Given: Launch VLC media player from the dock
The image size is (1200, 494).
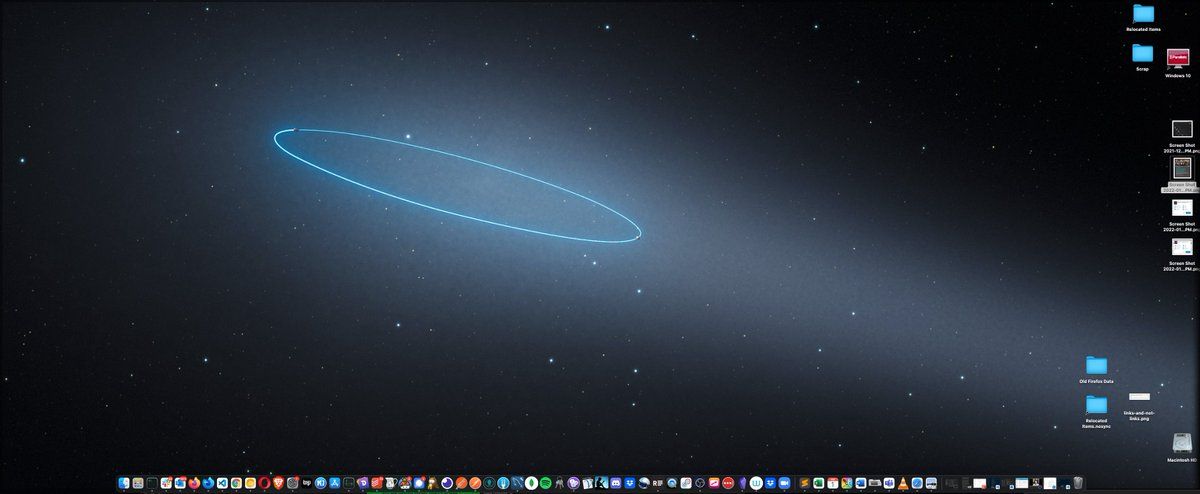Looking at the screenshot, I should [903, 483].
